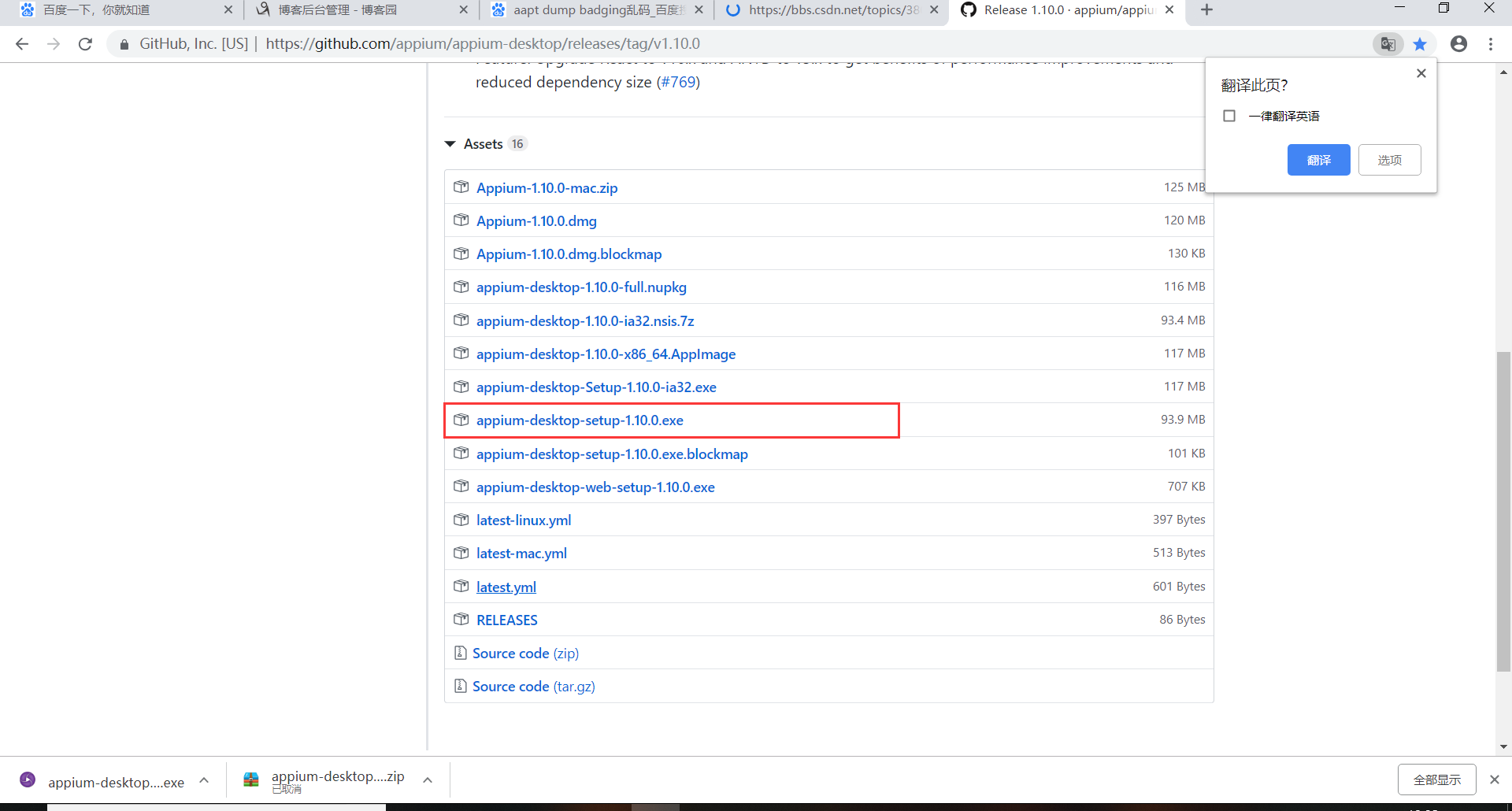The width and height of the screenshot is (1512, 811).
Task: Click the browser forward arrow
Action: 54,44
